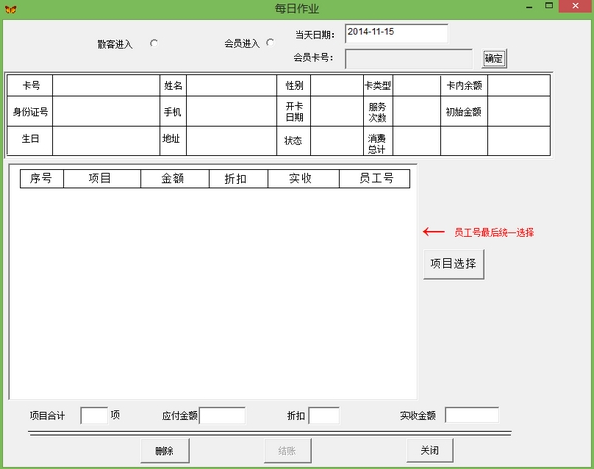
Task: Click the 删除 button
Action: (x=165, y=450)
